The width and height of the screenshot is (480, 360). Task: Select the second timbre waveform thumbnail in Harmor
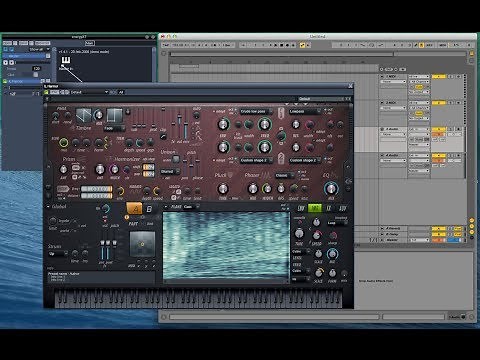(x=114, y=115)
